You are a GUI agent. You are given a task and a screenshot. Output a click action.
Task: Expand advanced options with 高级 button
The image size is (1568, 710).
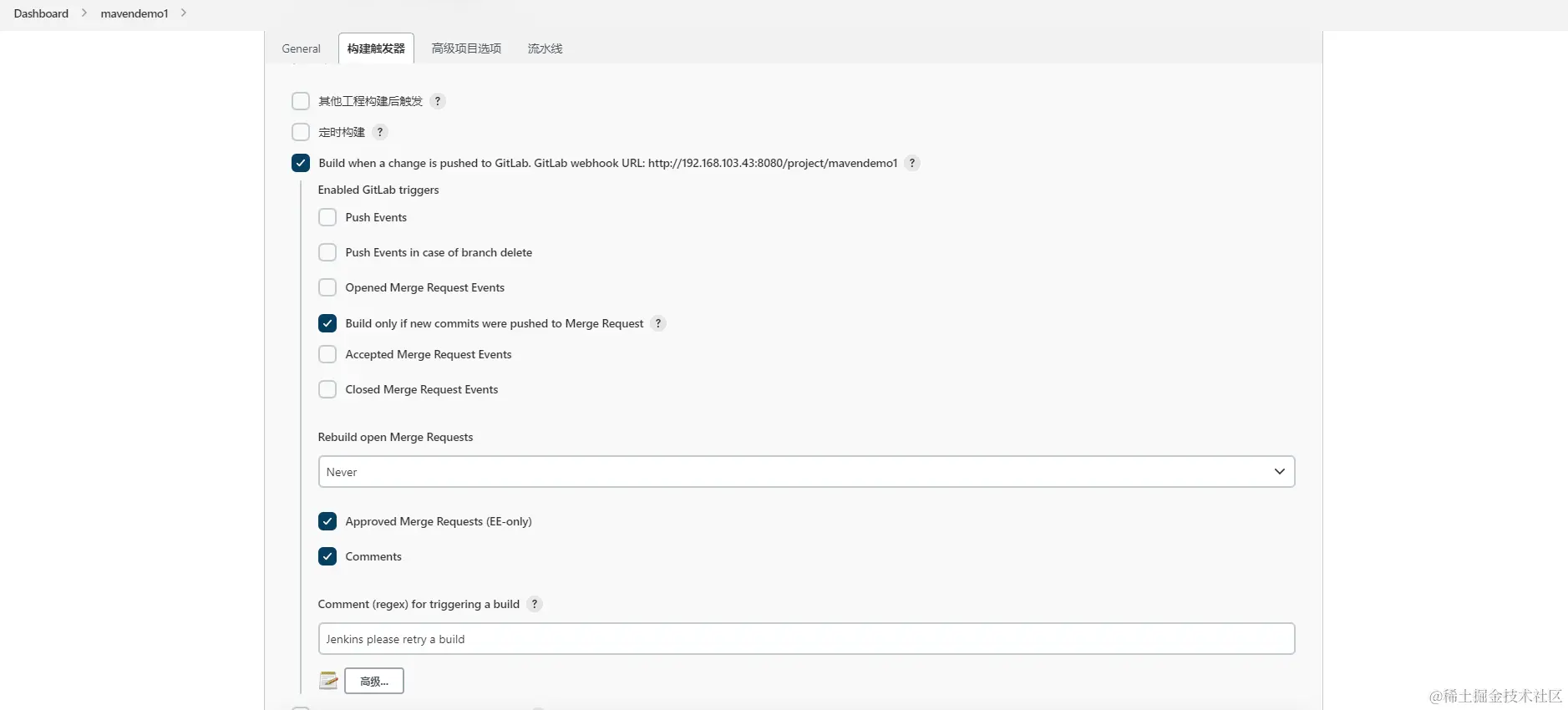374,681
